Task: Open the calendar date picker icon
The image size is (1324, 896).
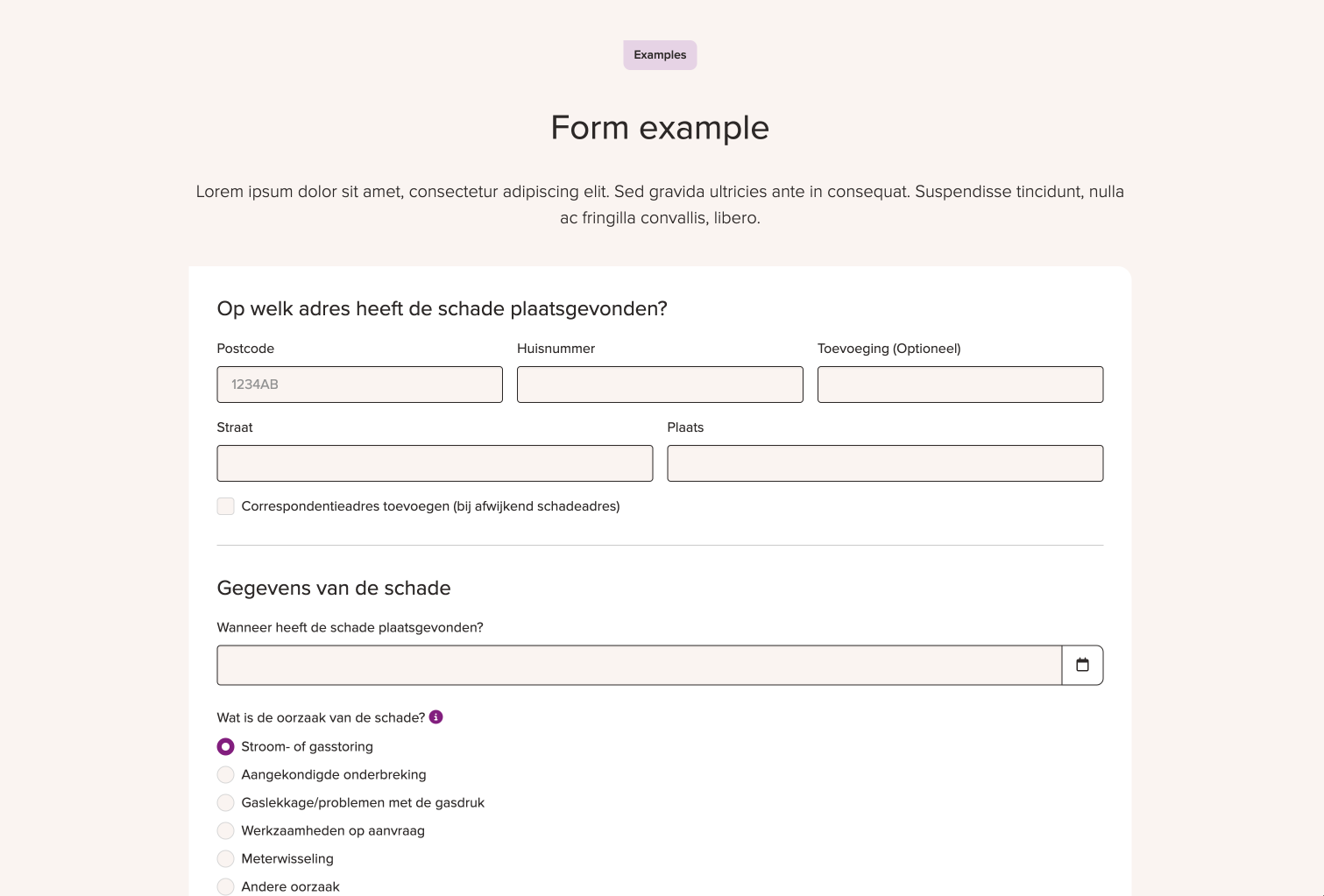Action: (1082, 665)
